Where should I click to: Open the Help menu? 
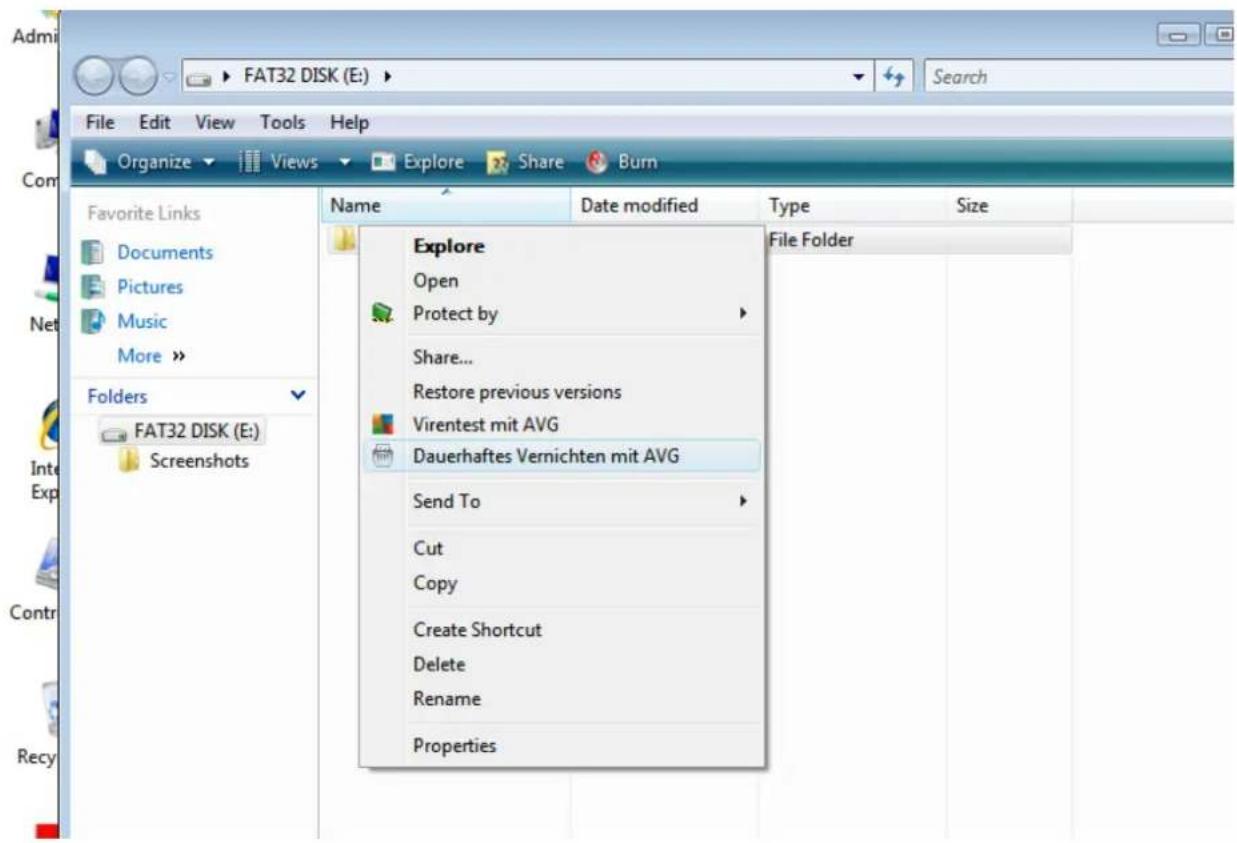click(x=349, y=123)
